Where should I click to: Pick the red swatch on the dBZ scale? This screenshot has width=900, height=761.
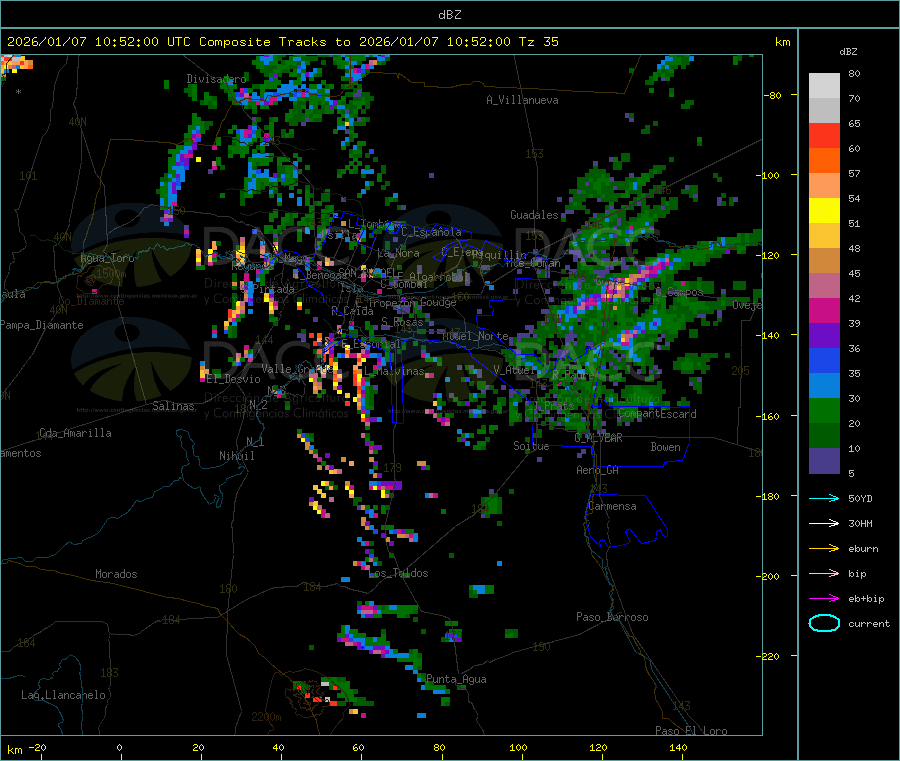pyautogui.click(x=824, y=135)
